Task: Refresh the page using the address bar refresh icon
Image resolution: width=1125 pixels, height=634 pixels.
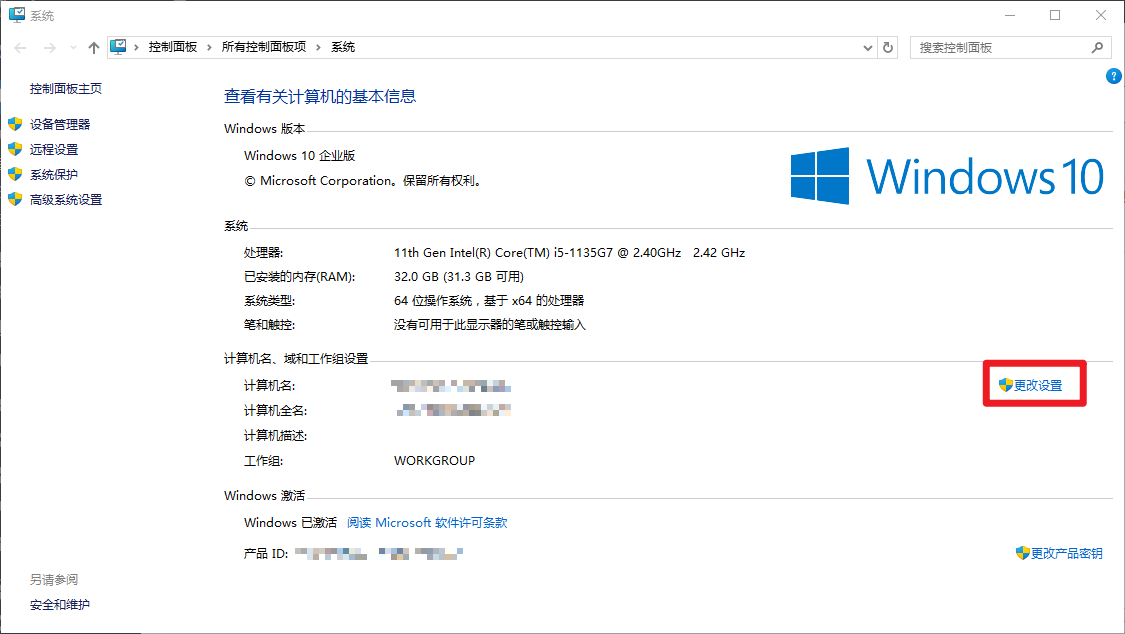Action: (x=888, y=47)
